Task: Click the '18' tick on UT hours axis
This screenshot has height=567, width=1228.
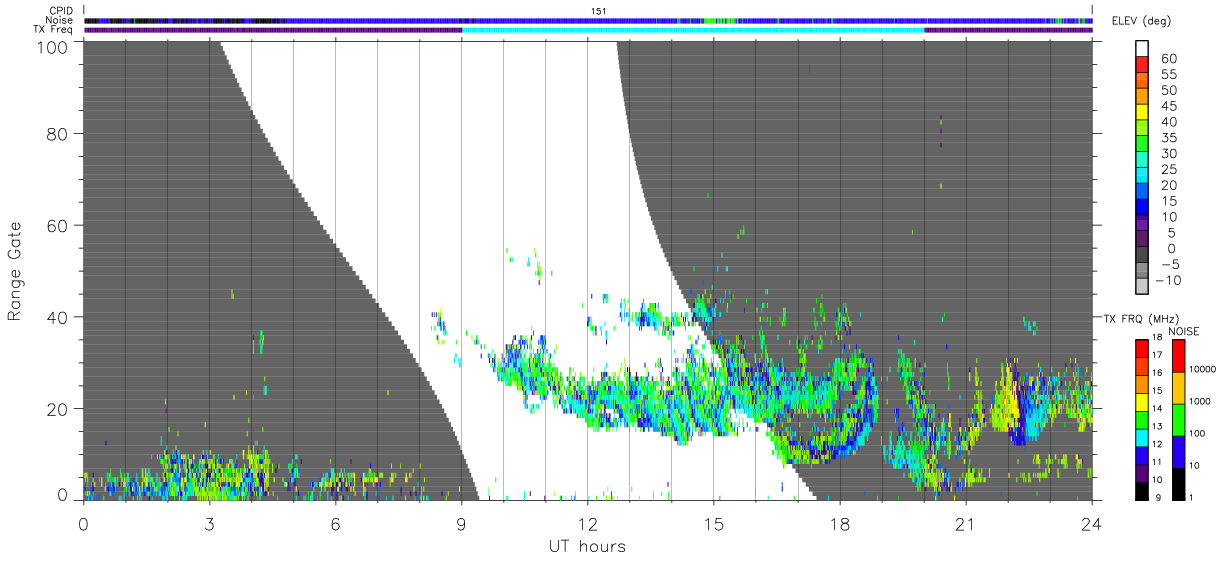Action: click(839, 525)
